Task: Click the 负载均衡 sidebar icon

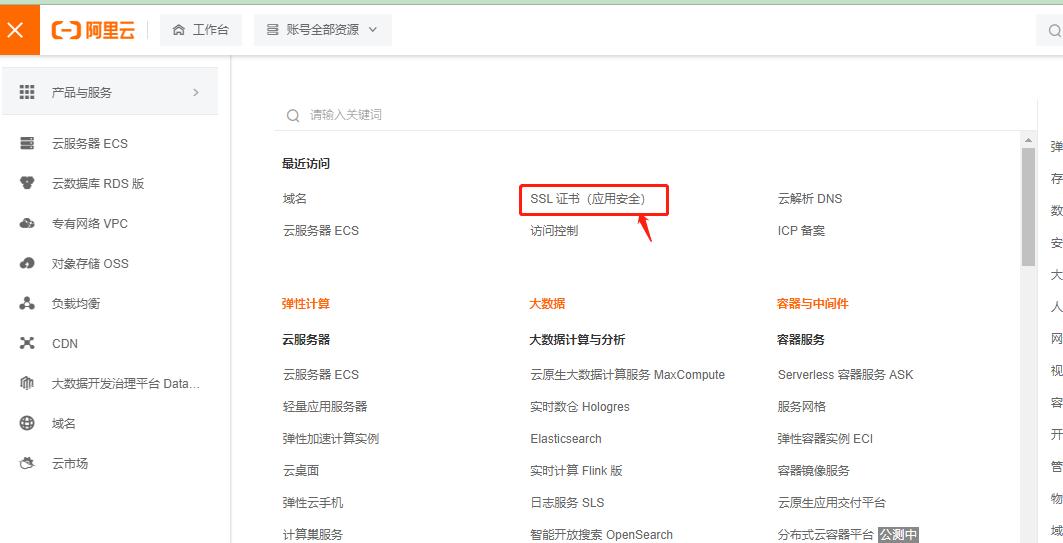Action: pos(27,303)
